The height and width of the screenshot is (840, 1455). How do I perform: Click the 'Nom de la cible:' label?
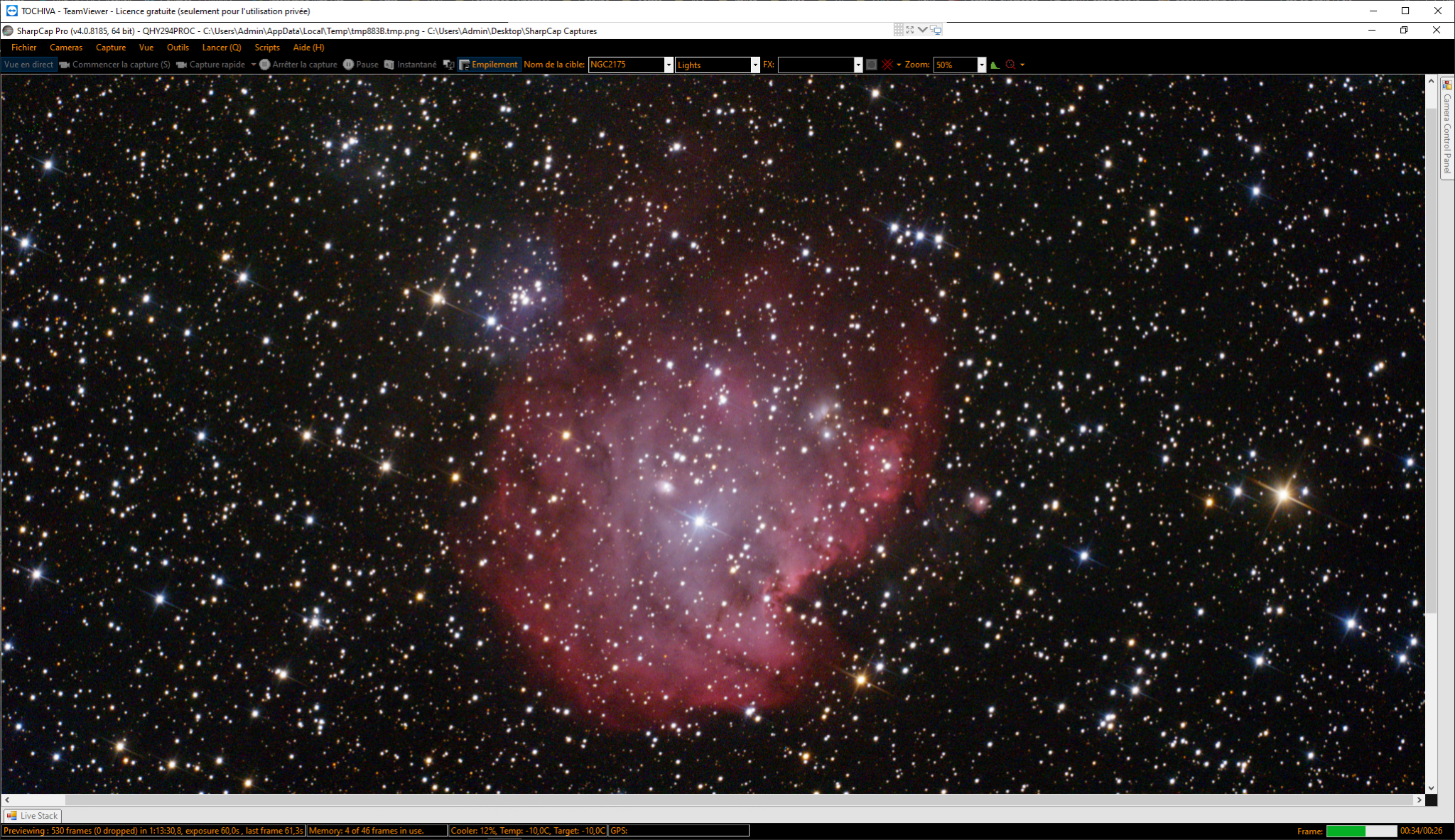(x=554, y=65)
